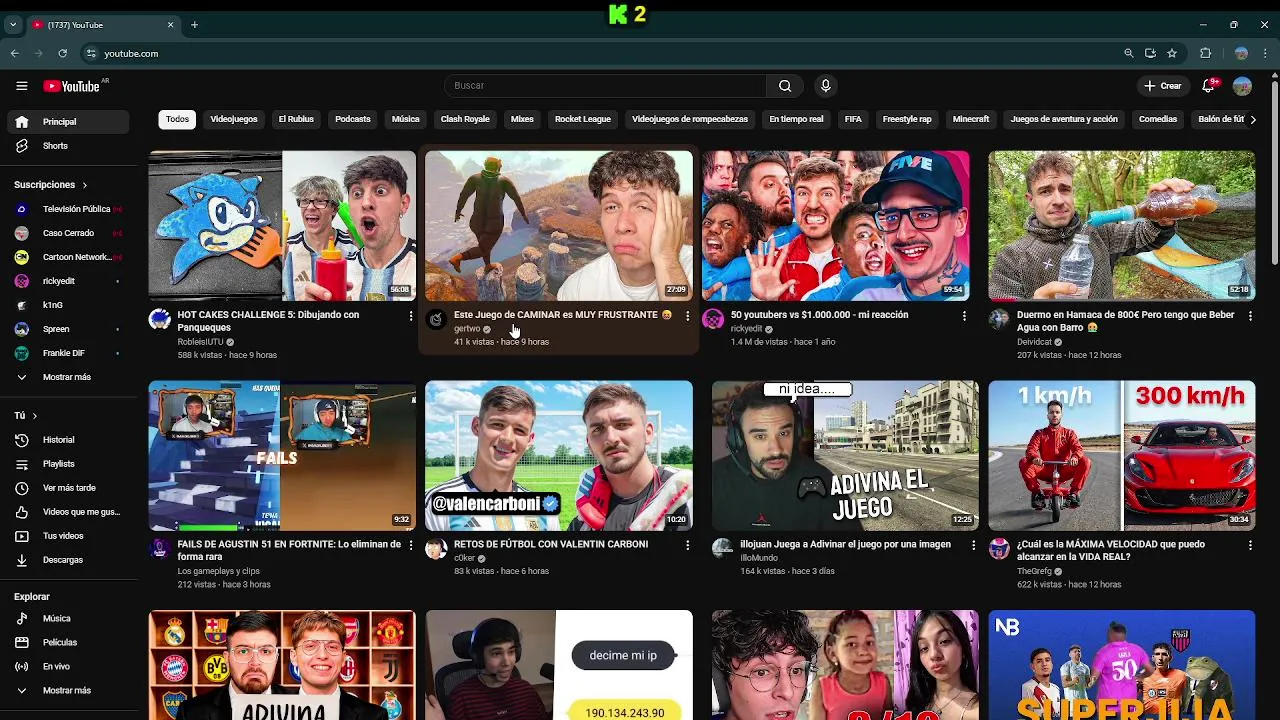Open the notifications bell

(x=1208, y=86)
